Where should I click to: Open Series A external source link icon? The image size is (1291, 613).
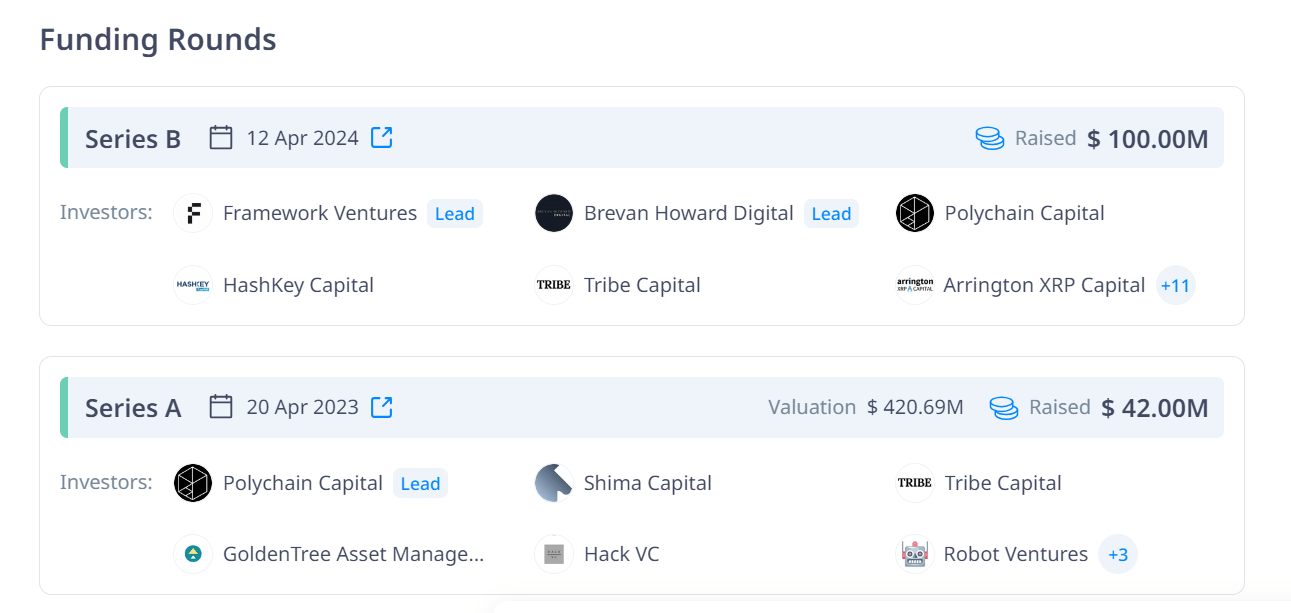[x=381, y=407]
